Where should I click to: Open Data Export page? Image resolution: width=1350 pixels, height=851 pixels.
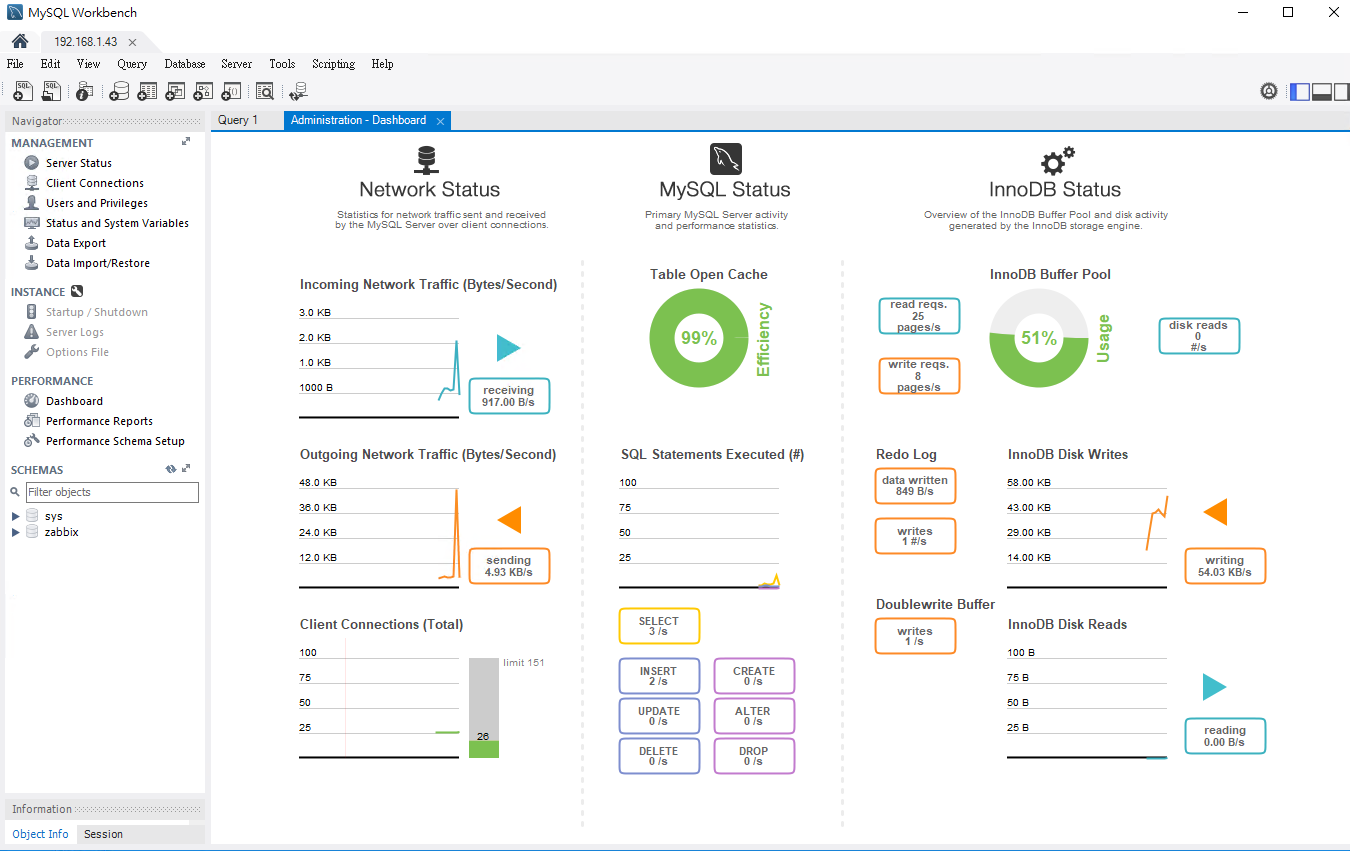coord(76,243)
